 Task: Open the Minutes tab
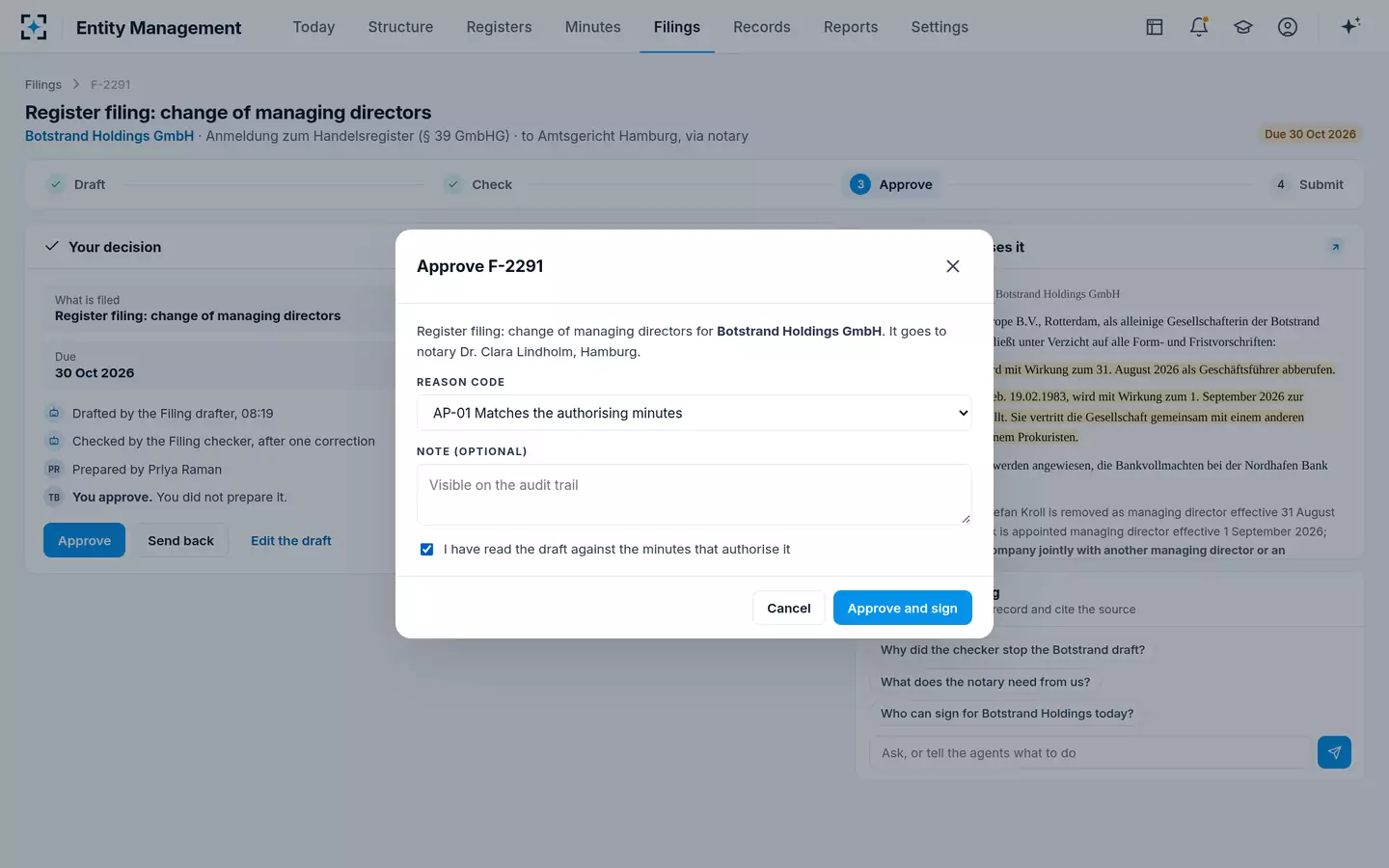(593, 27)
